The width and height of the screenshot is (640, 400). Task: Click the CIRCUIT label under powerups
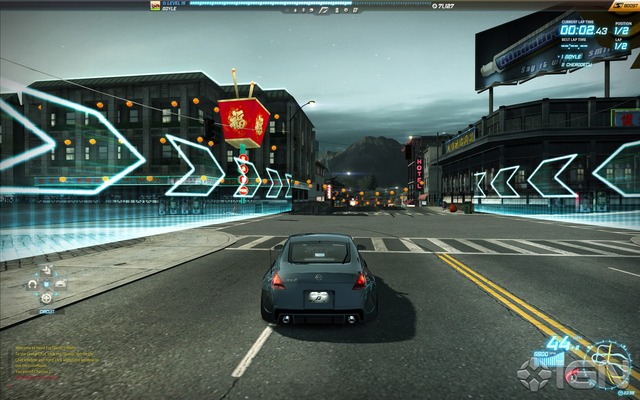[x=47, y=311]
